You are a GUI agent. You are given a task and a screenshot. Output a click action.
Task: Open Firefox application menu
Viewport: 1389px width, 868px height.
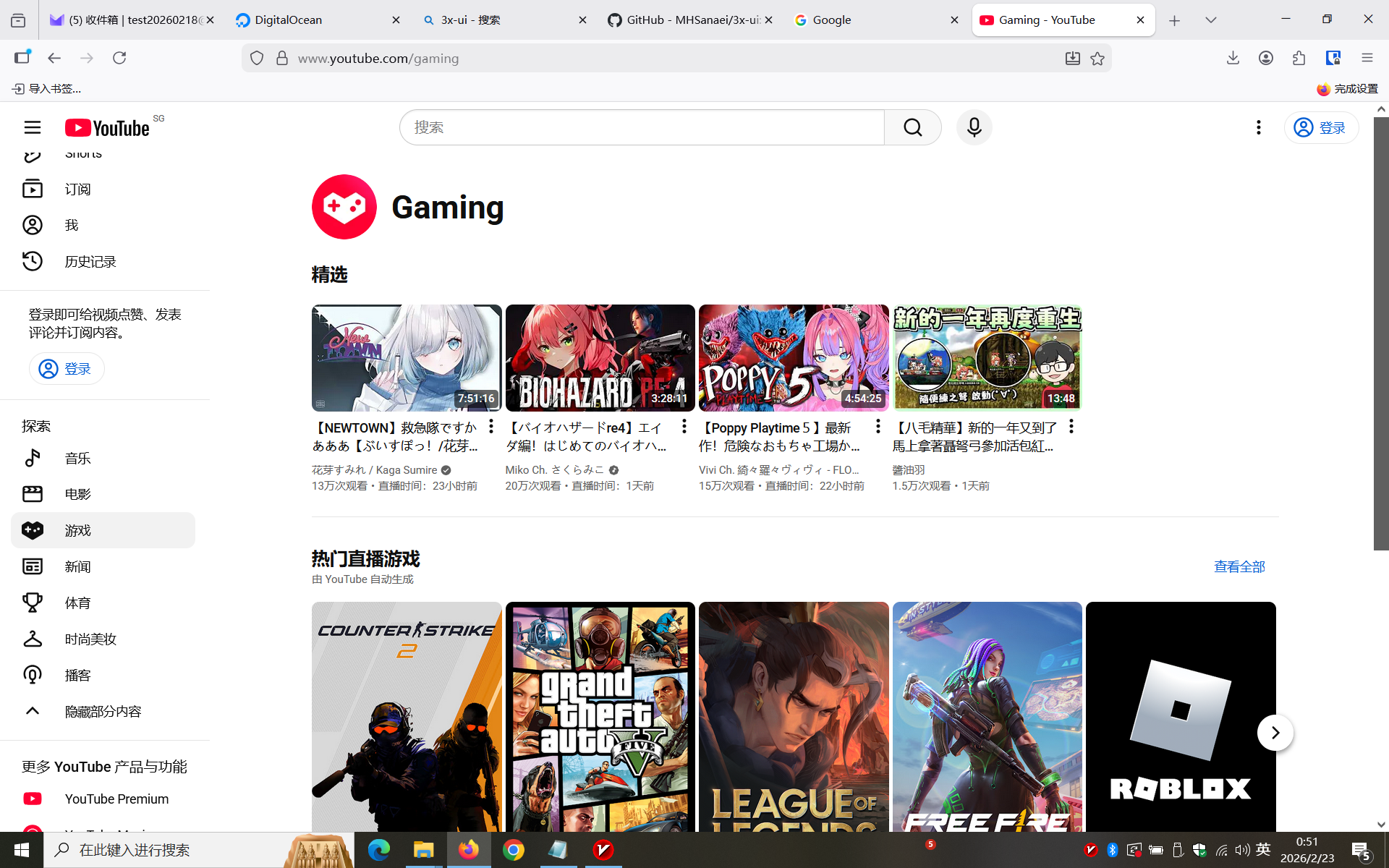coord(1367,58)
